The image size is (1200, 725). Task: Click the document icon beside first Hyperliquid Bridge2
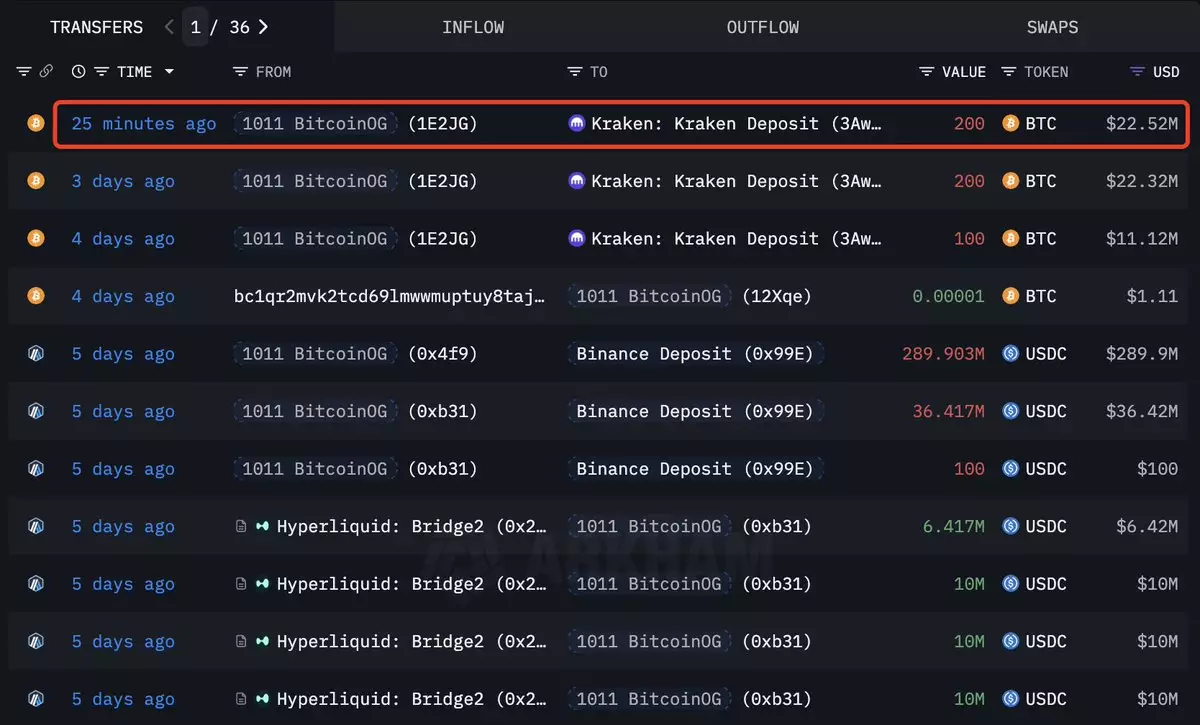[x=241, y=526]
